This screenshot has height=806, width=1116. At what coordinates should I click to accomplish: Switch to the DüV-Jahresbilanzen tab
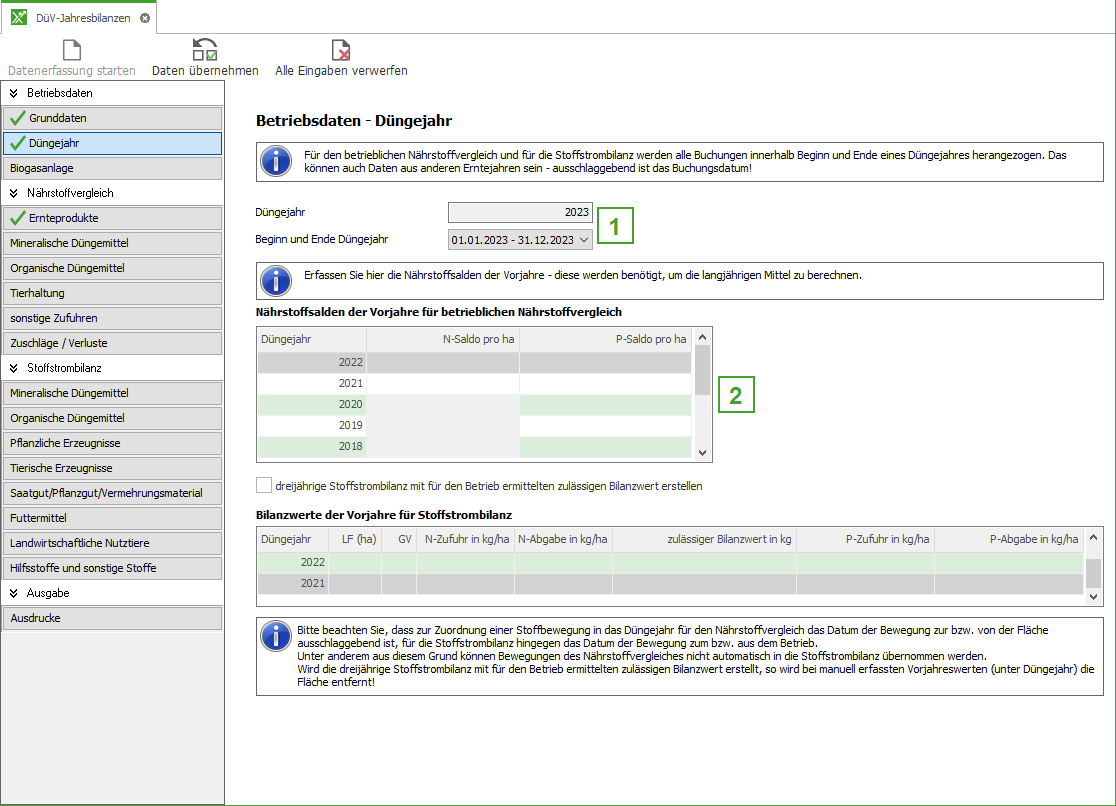point(82,18)
